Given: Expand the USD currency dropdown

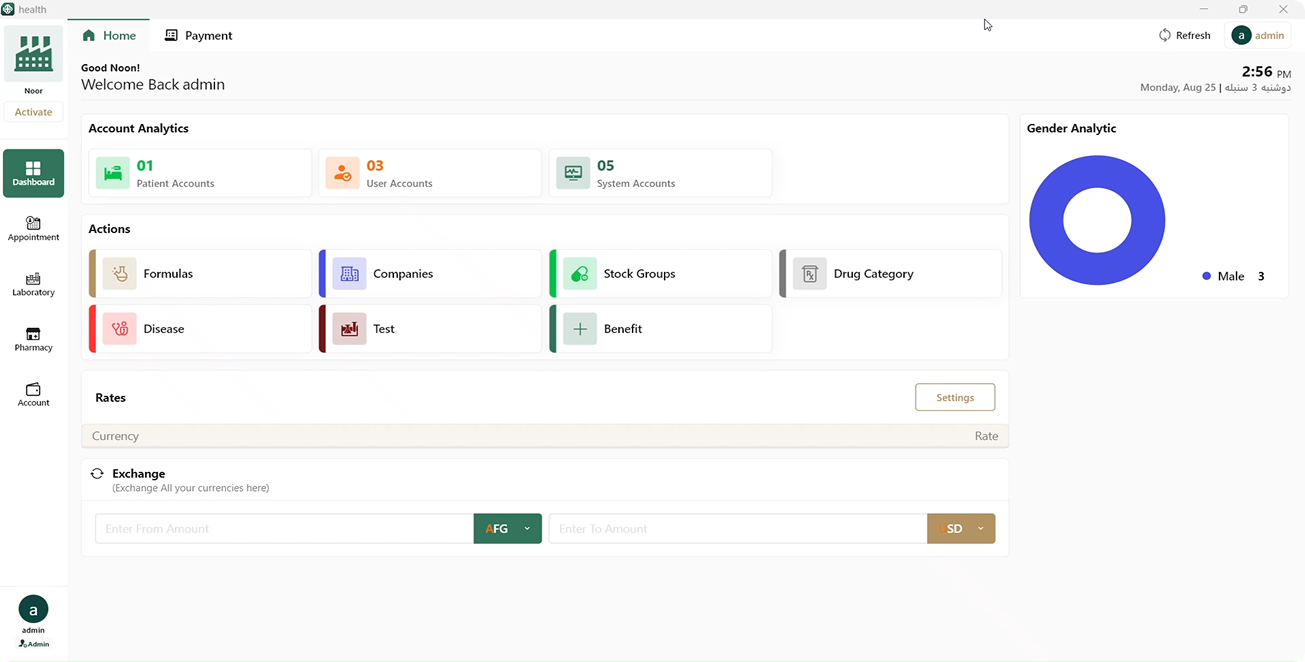Looking at the screenshot, I should pos(980,529).
